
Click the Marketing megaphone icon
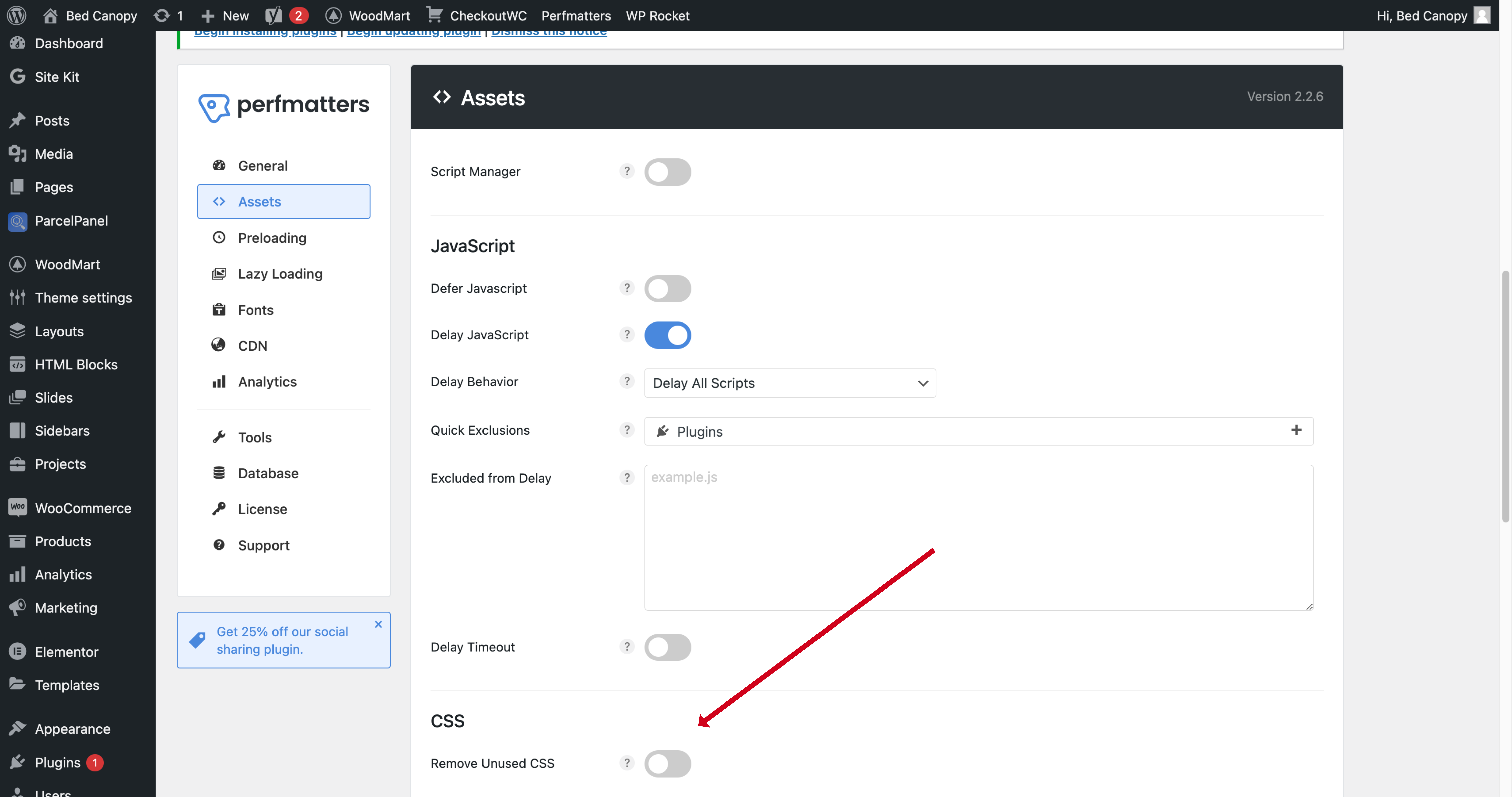coord(18,607)
